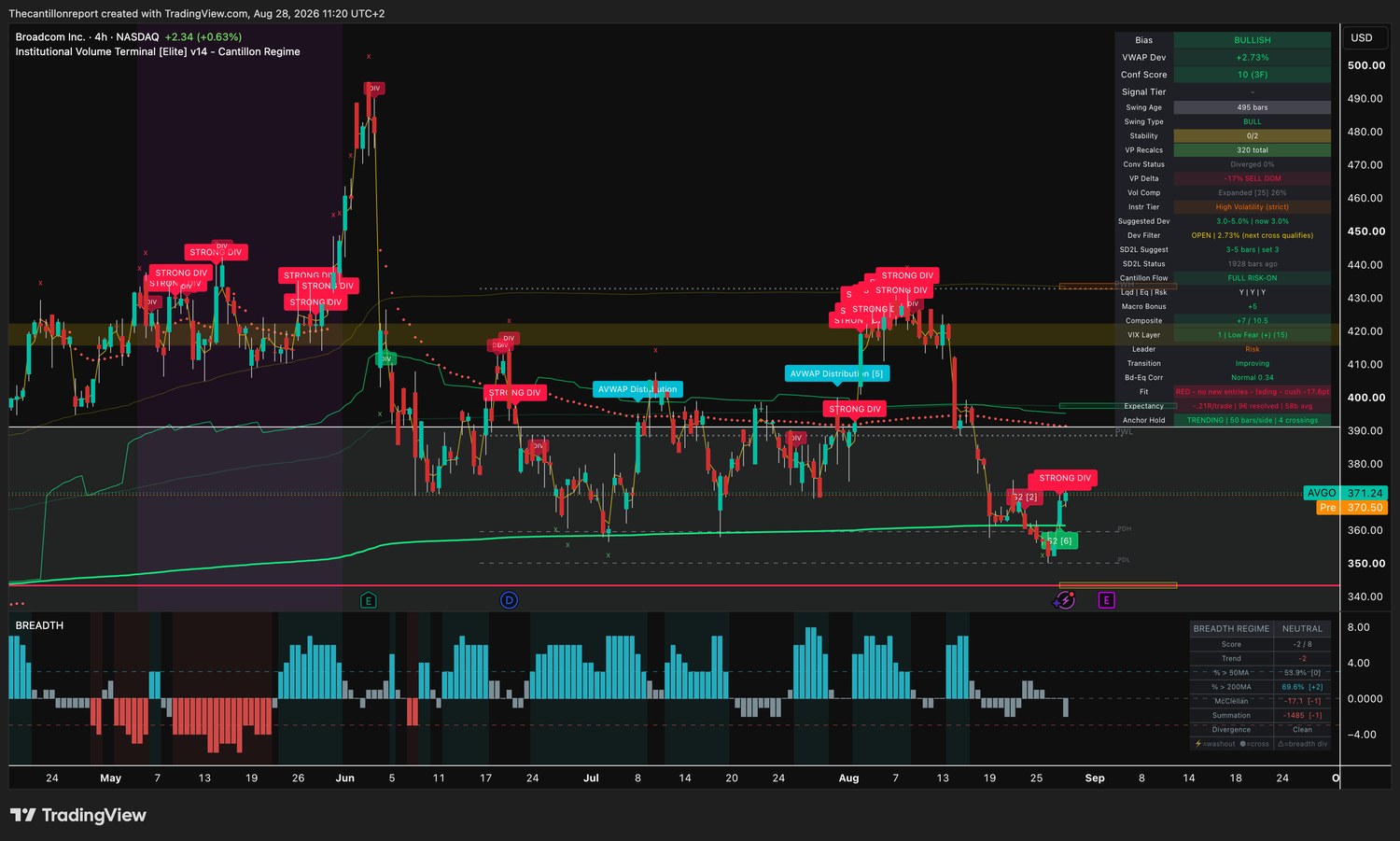
Task: Click the 'Expanded [25] 26%' Vol Comp value
Action: (x=1252, y=193)
